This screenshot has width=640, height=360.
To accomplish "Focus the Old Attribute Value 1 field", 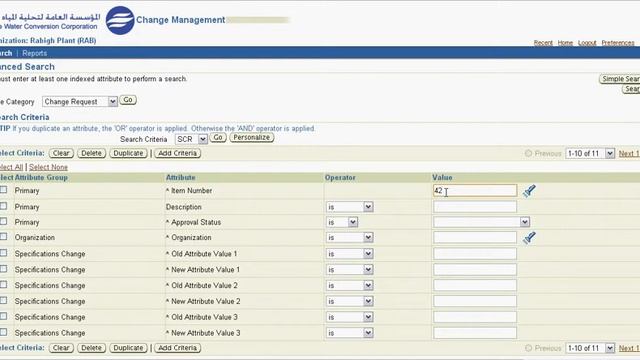I will (475, 254).
